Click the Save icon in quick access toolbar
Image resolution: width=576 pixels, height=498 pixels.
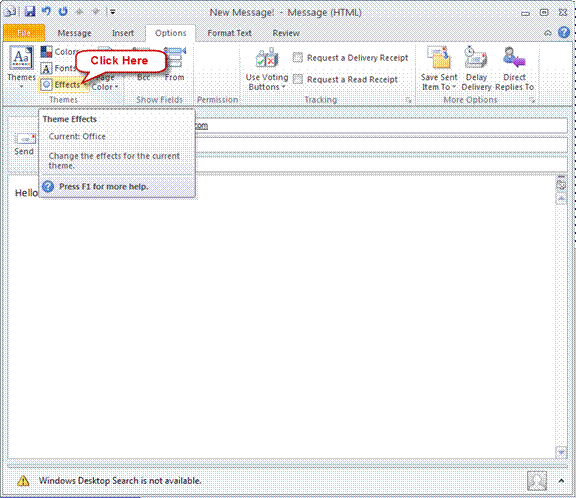pos(30,11)
